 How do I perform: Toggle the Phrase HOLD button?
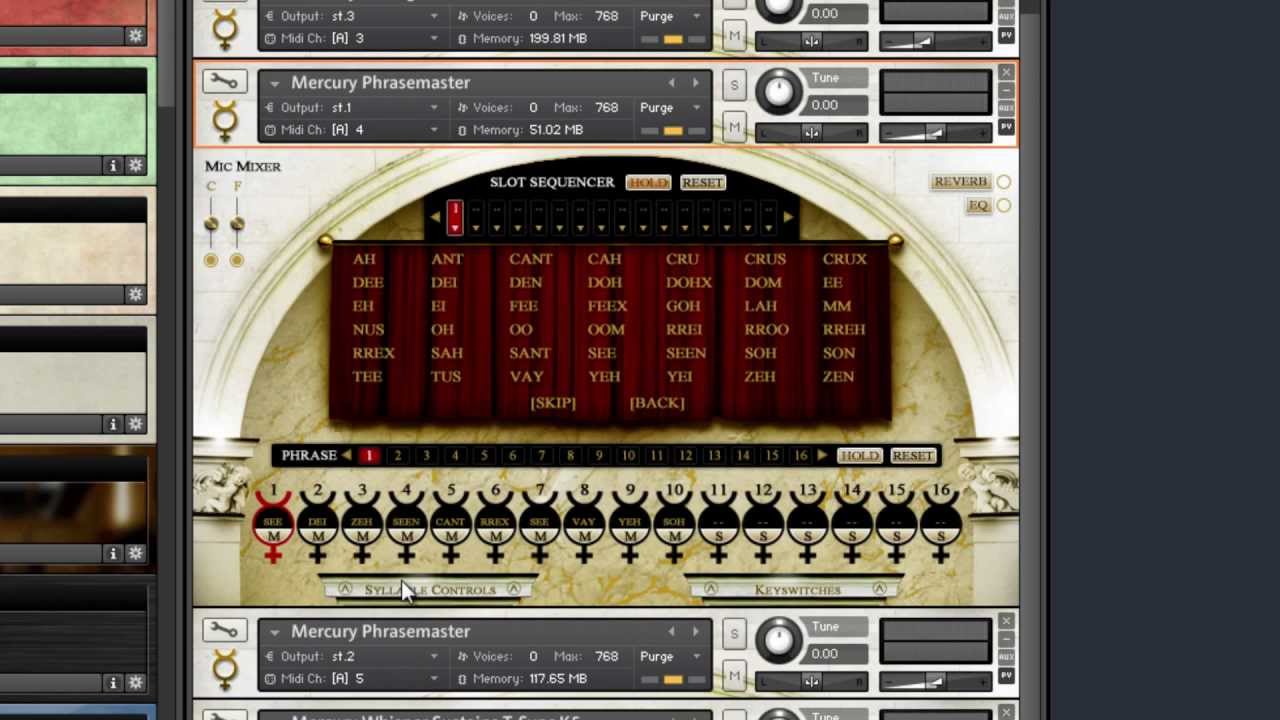(858, 455)
